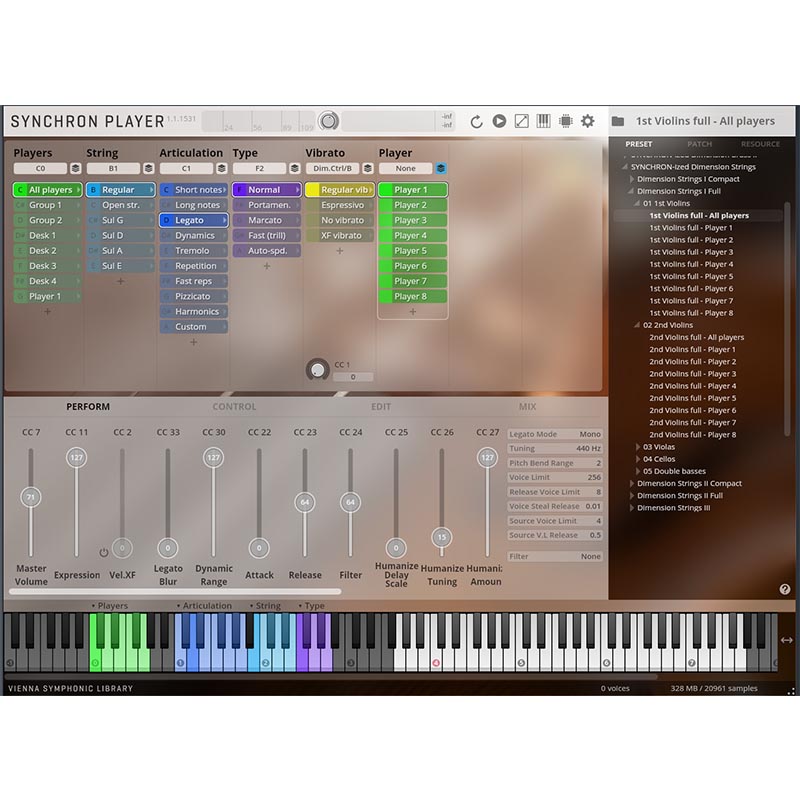This screenshot has width=800, height=800.
Task: Switch to the EDIT tab
Action: pyautogui.click(x=381, y=407)
